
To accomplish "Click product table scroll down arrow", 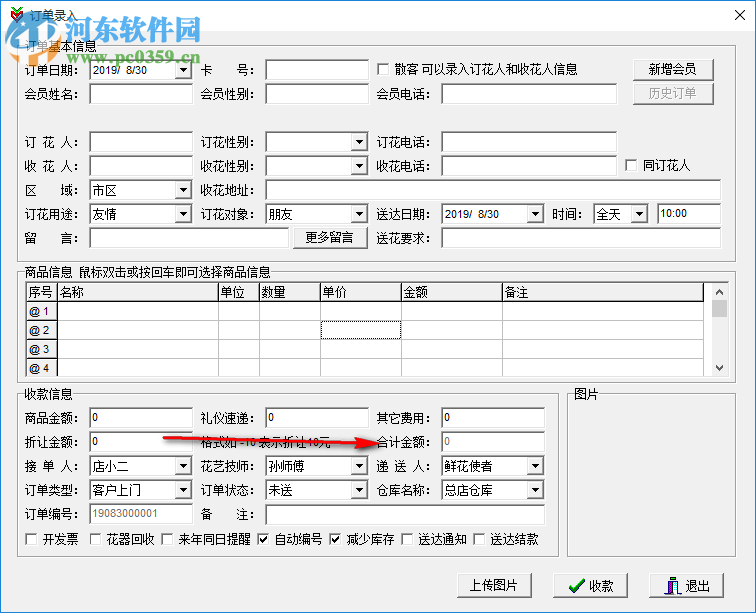I will point(719,368).
